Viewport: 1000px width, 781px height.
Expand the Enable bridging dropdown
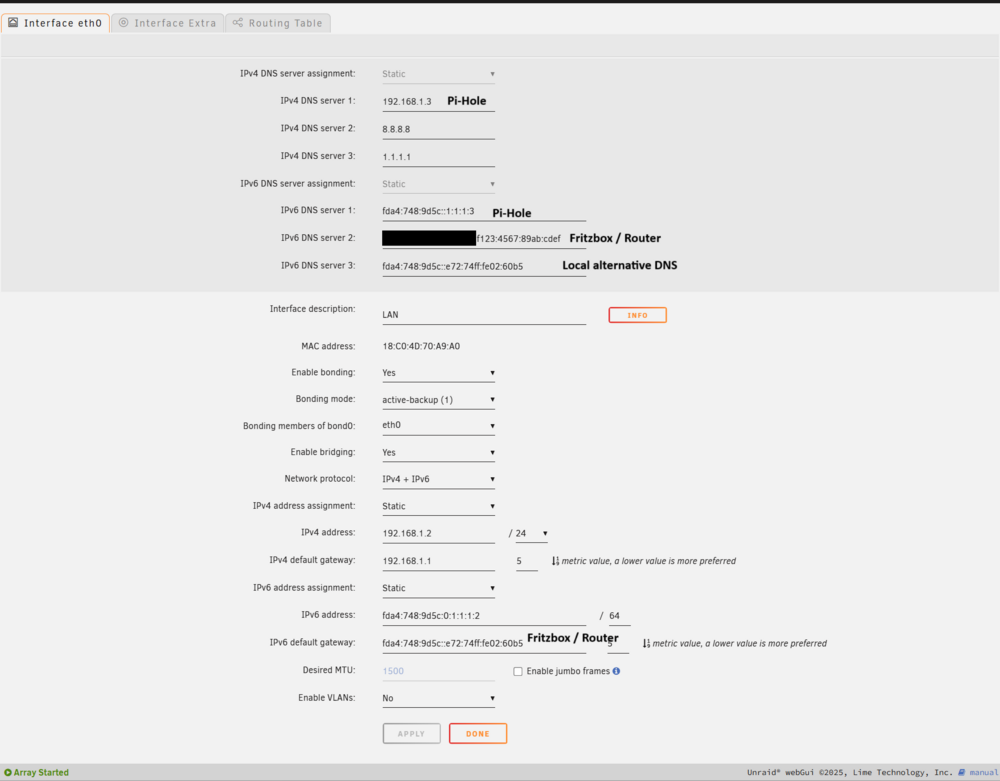[438, 453]
